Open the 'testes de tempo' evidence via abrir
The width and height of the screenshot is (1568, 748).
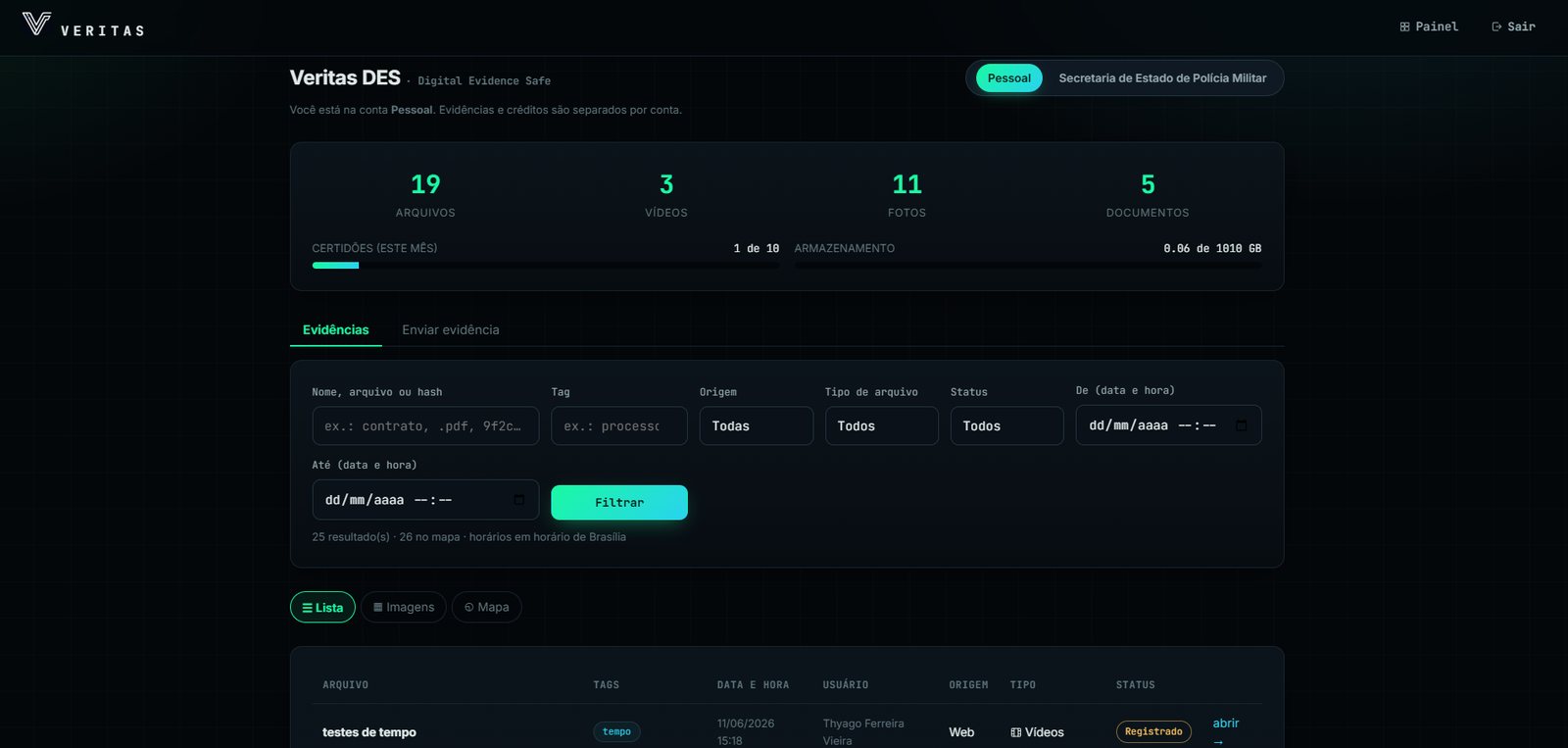pyautogui.click(x=1226, y=731)
